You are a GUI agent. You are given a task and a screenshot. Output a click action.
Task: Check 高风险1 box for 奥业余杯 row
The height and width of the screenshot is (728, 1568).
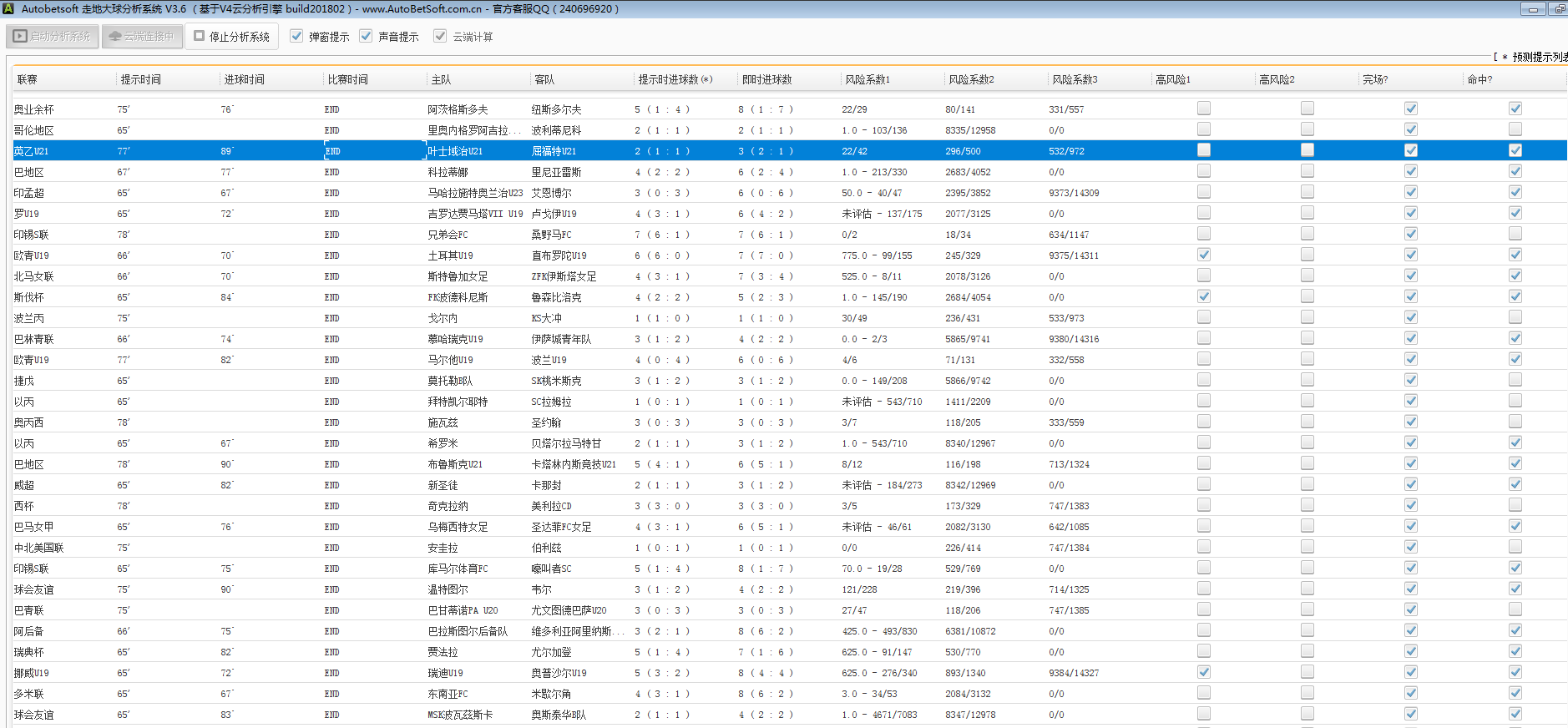pyautogui.click(x=1203, y=109)
